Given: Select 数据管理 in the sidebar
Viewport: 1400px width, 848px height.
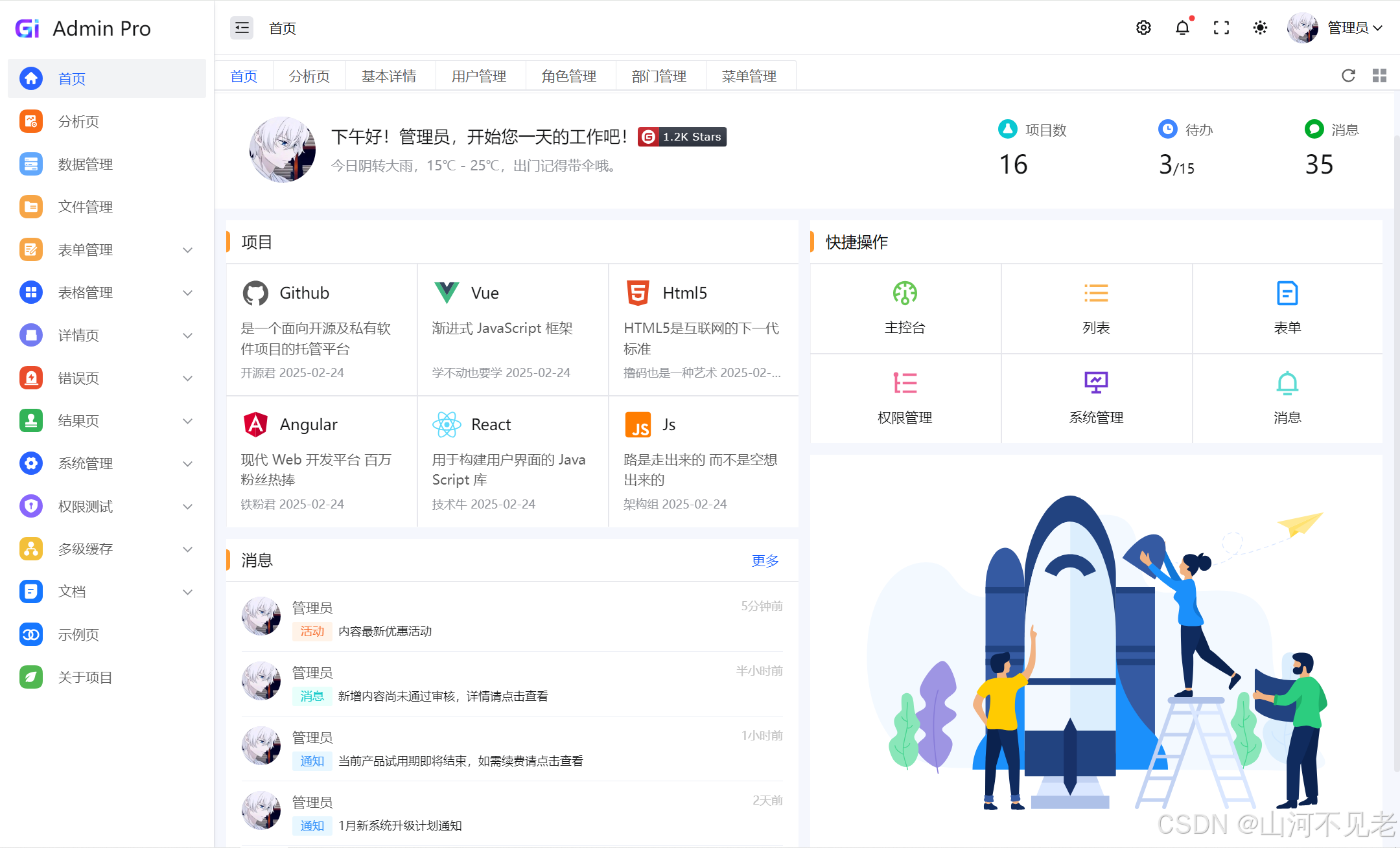Looking at the screenshot, I should [x=86, y=165].
